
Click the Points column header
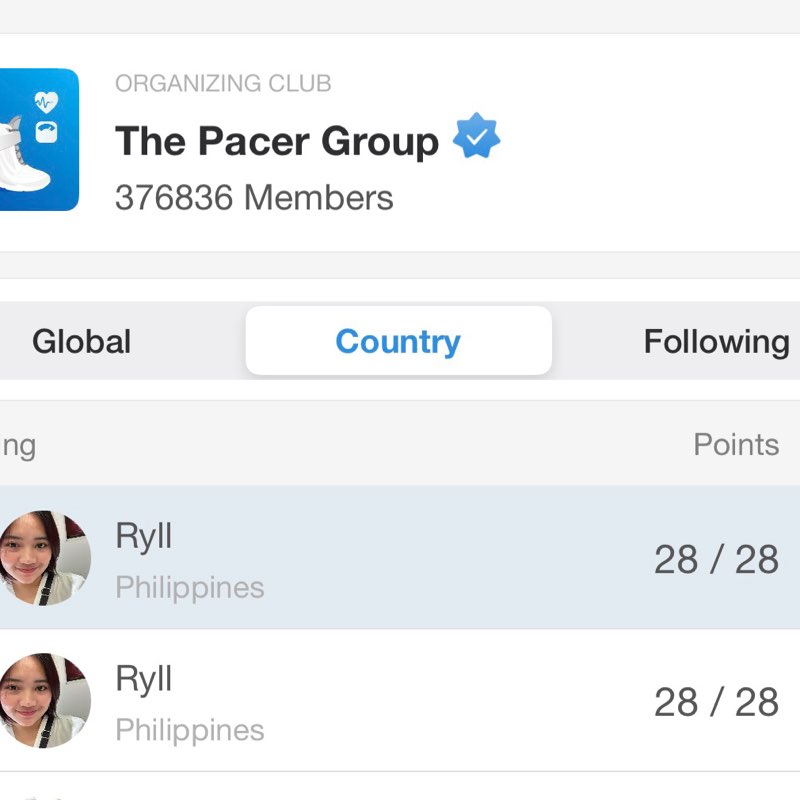click(736, 445)
